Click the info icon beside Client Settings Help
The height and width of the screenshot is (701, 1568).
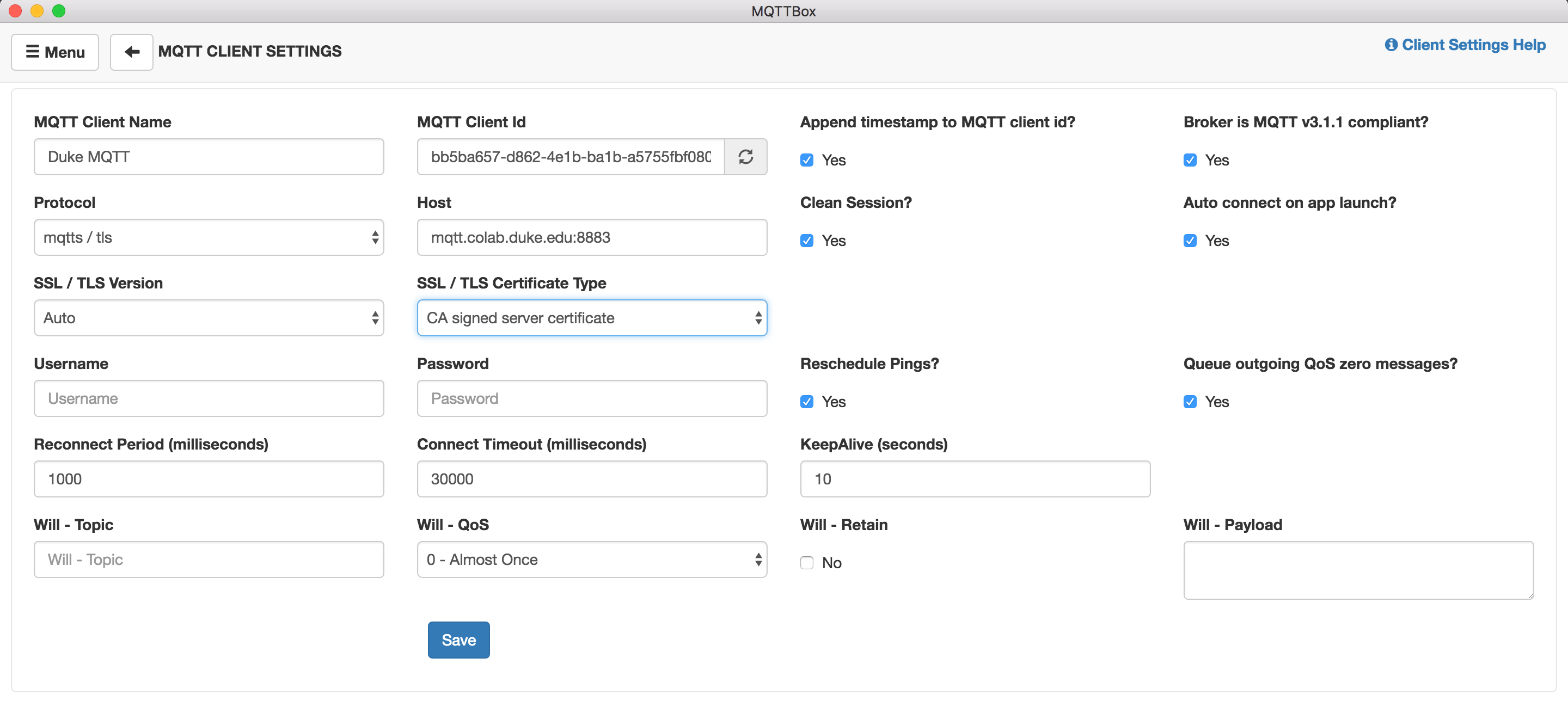tap(1392, 45)
